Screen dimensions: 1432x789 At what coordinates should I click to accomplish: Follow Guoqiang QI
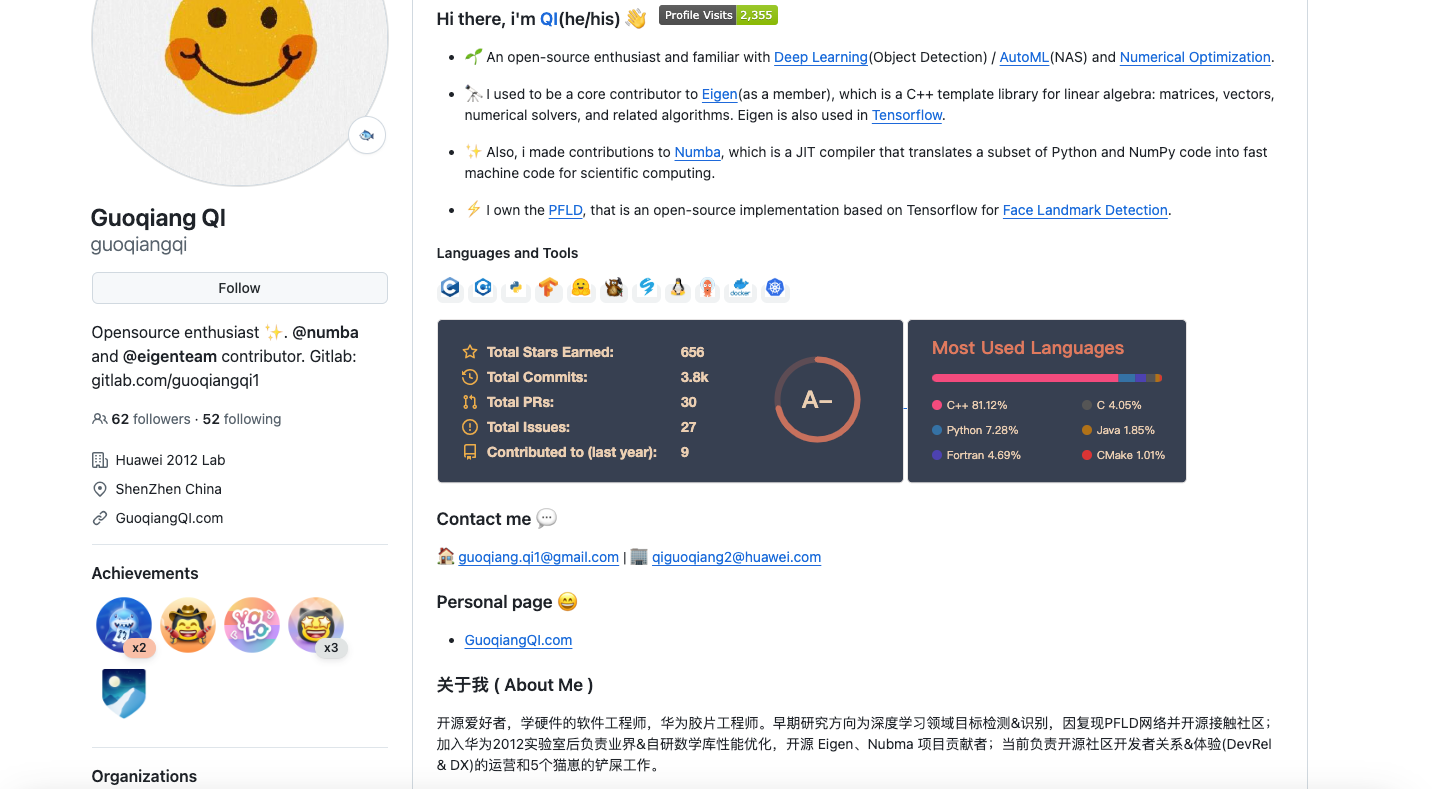pyautogui.click(x=239, y=287)
